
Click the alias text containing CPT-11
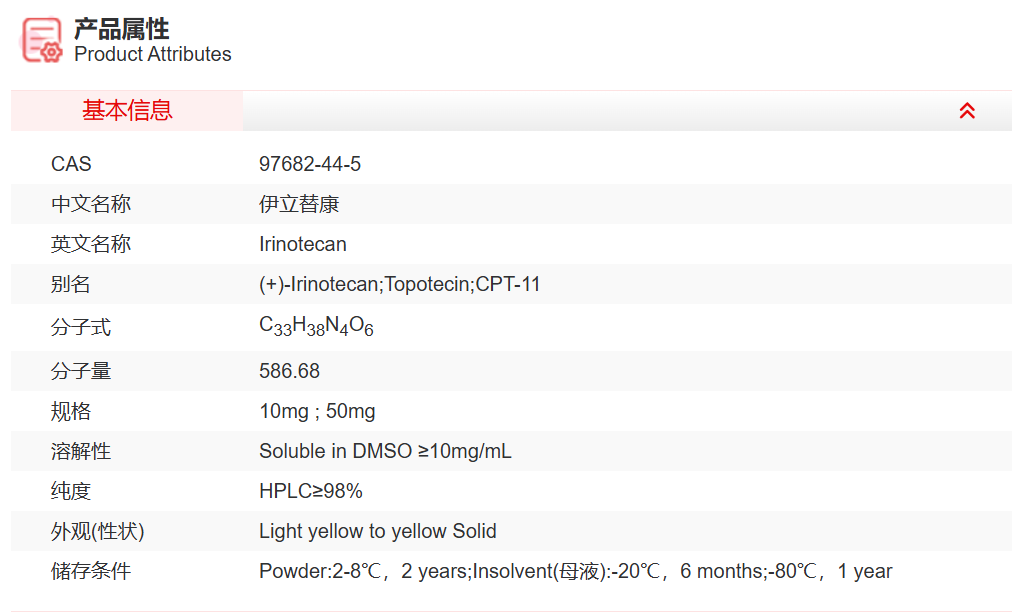[x=400, y=284]
